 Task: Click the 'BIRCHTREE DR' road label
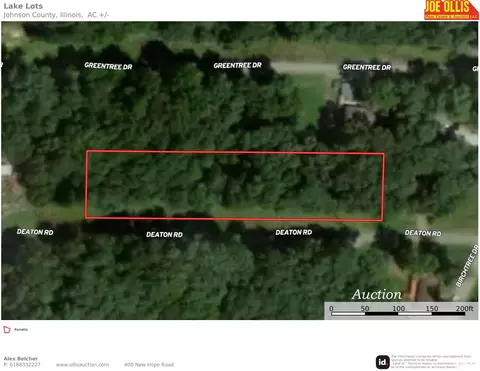tap(467, 266)
